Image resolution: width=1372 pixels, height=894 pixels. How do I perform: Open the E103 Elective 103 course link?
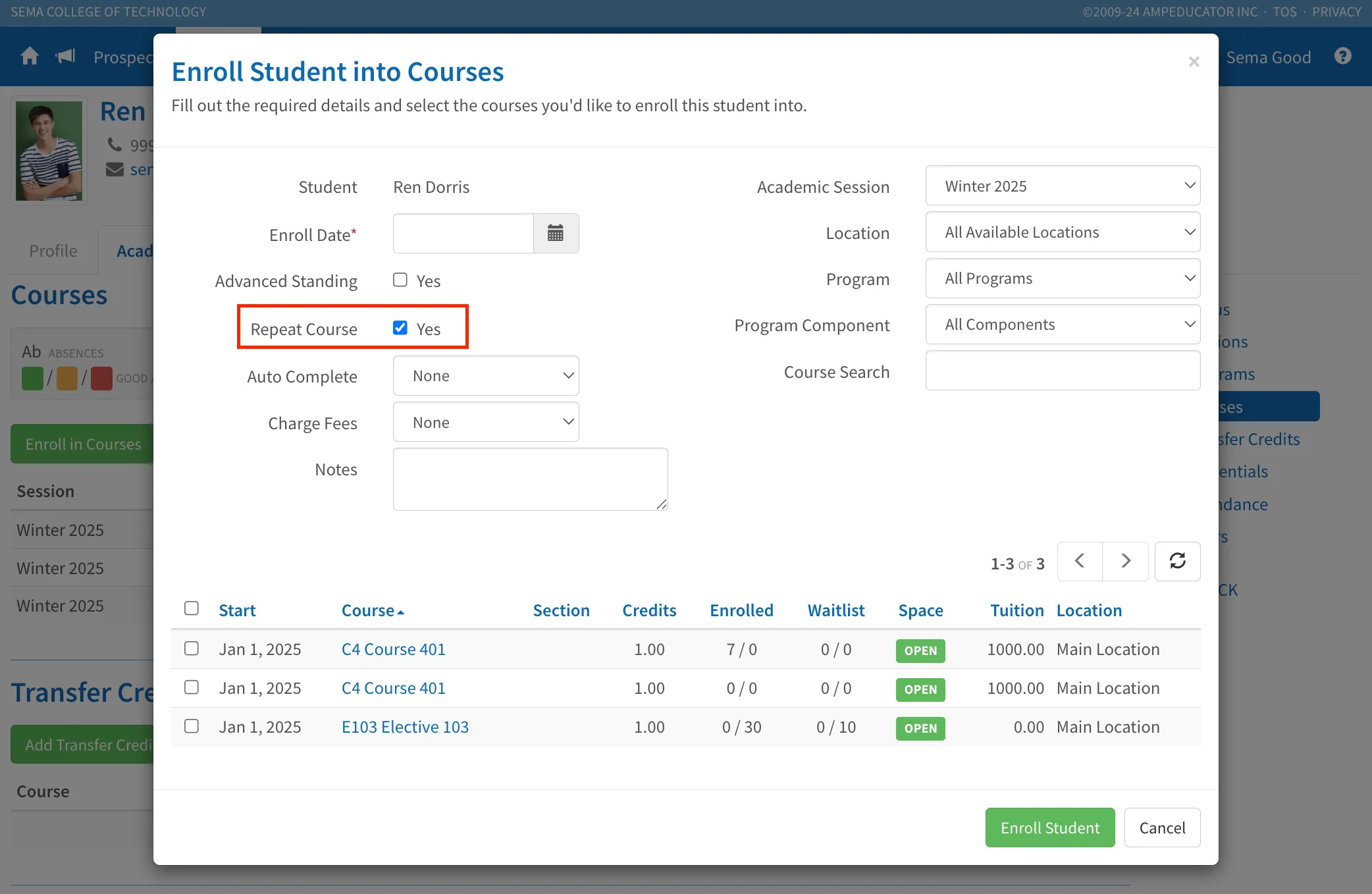point(405,727)
